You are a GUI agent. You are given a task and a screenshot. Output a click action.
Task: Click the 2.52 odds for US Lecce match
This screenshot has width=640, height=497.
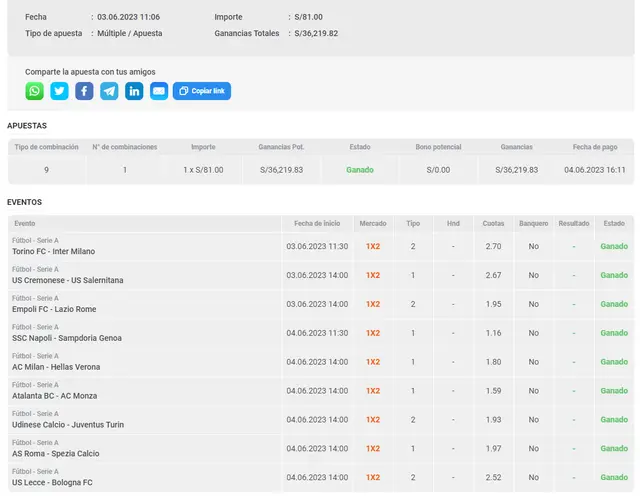(x=493, y=478)
